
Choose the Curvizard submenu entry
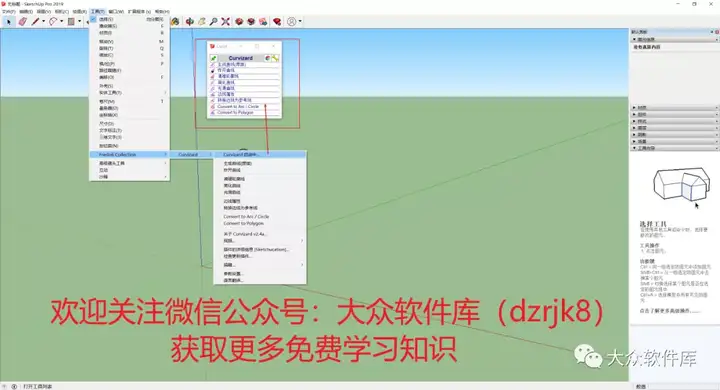pyautogui.click(x=192, y=155)
